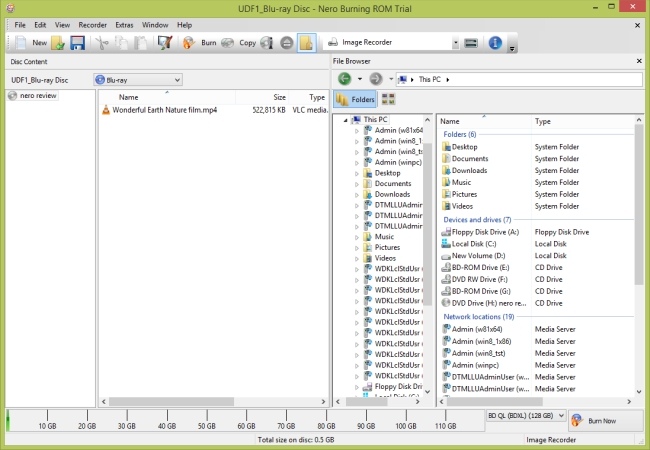Open the Choose Recorder drive icon
Screen dimensions: 650x450
click(x=471, y=43)
